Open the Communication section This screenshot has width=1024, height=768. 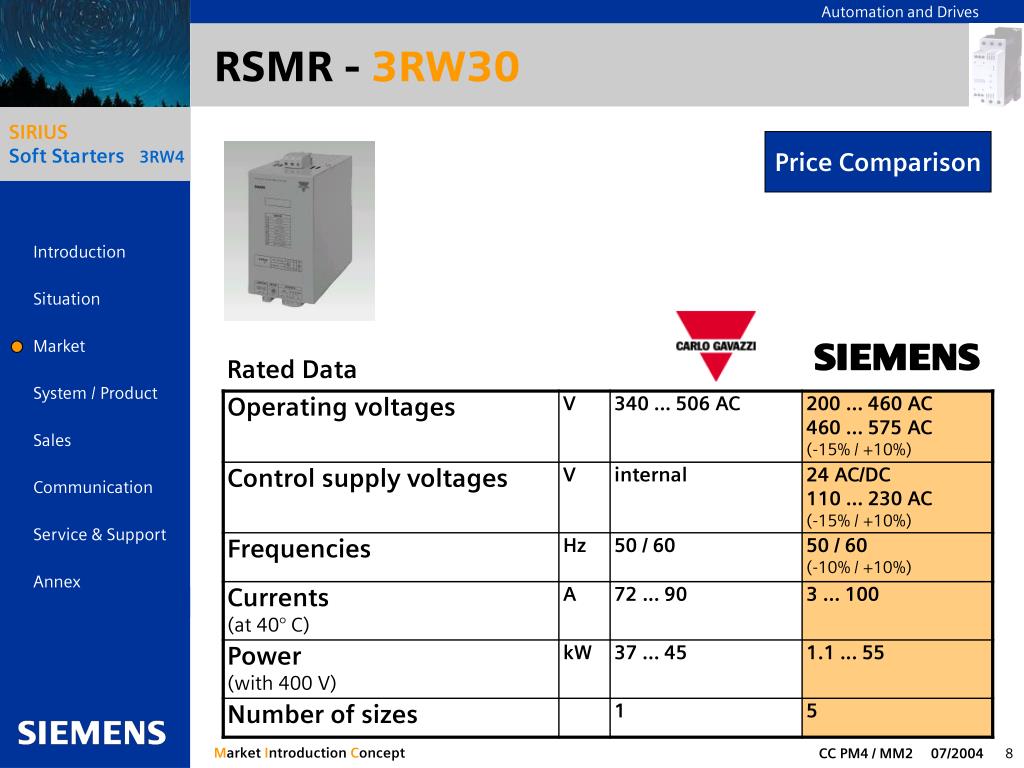[x=93, y=487]
